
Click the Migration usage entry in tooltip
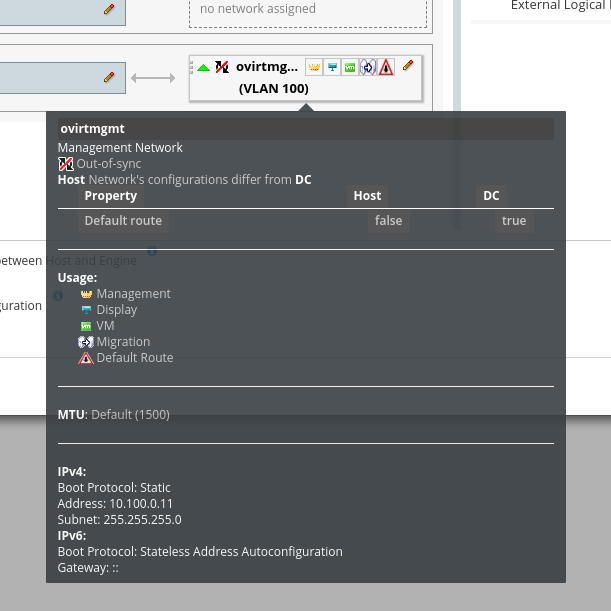[x=123, y=342]
